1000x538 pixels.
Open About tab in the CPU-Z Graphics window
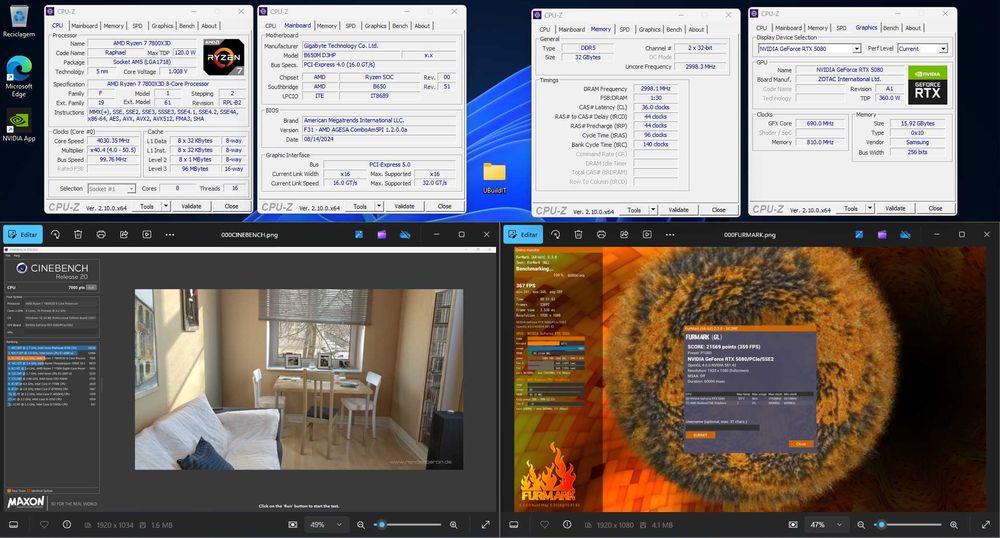[913, 28]
